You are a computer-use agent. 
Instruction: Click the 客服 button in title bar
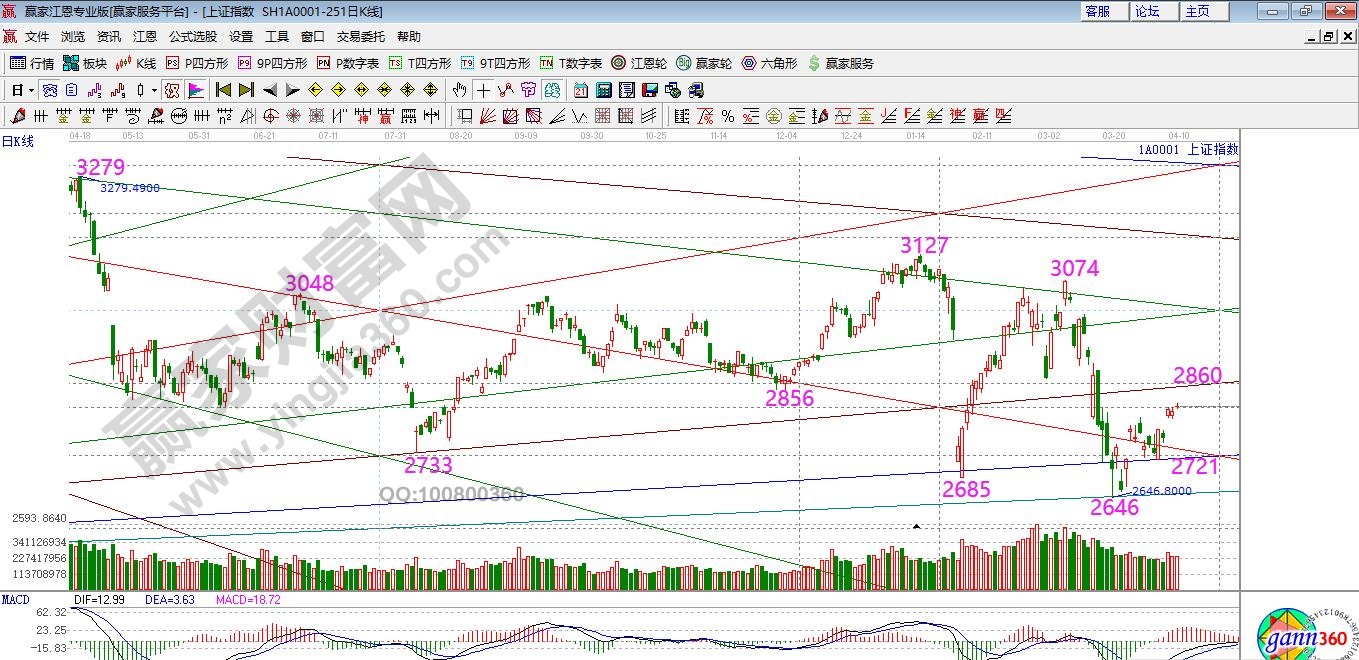(1097, 11)
